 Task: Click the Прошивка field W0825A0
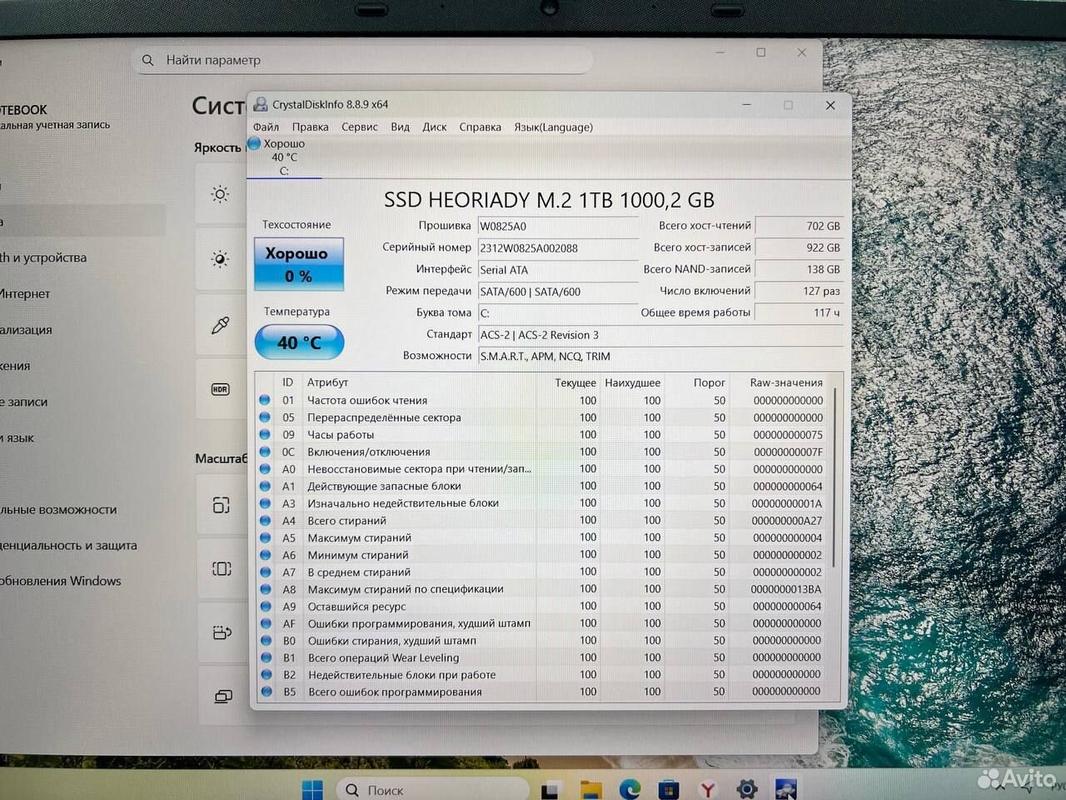pos(557,226)
